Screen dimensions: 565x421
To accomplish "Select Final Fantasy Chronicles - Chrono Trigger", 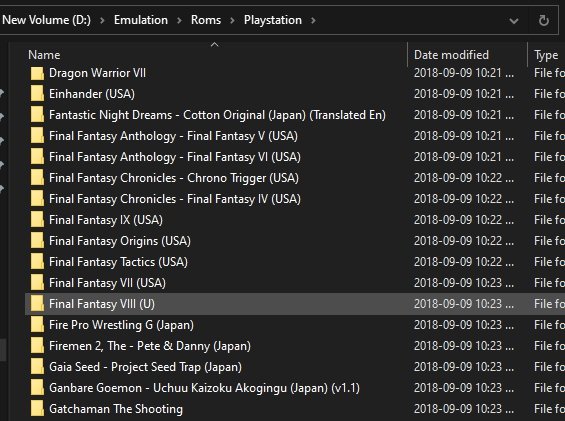I will click(x=174, y=178).
